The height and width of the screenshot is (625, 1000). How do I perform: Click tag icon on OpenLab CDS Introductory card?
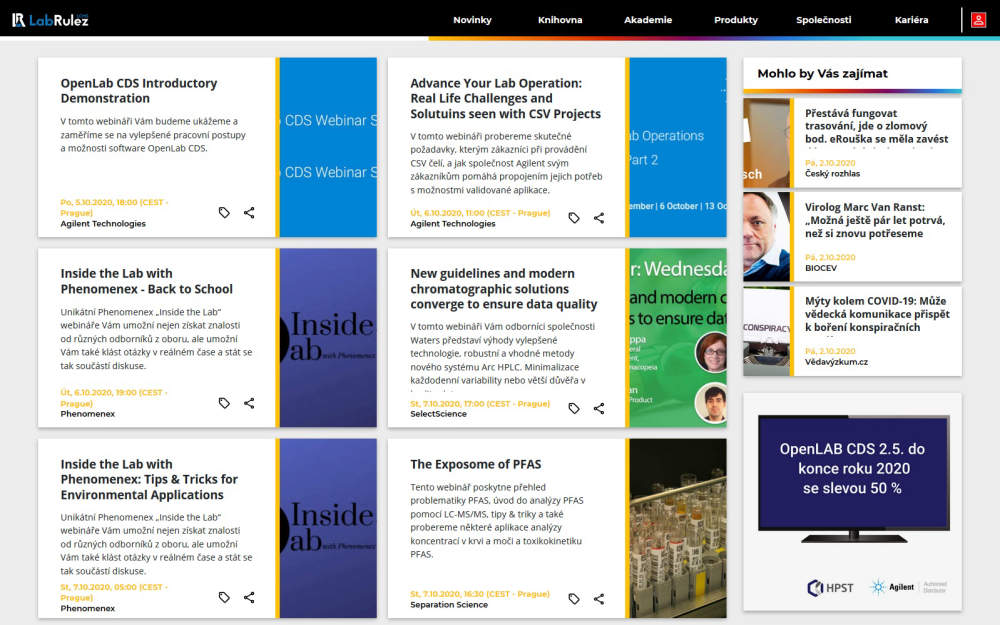tap(224, 212)
